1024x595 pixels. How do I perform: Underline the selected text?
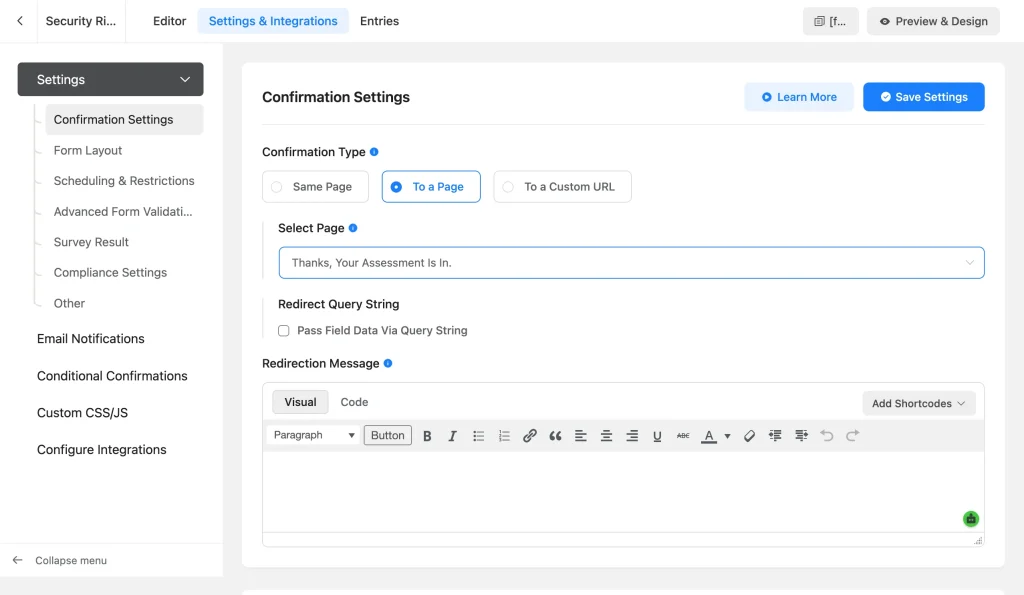(657, 436)
